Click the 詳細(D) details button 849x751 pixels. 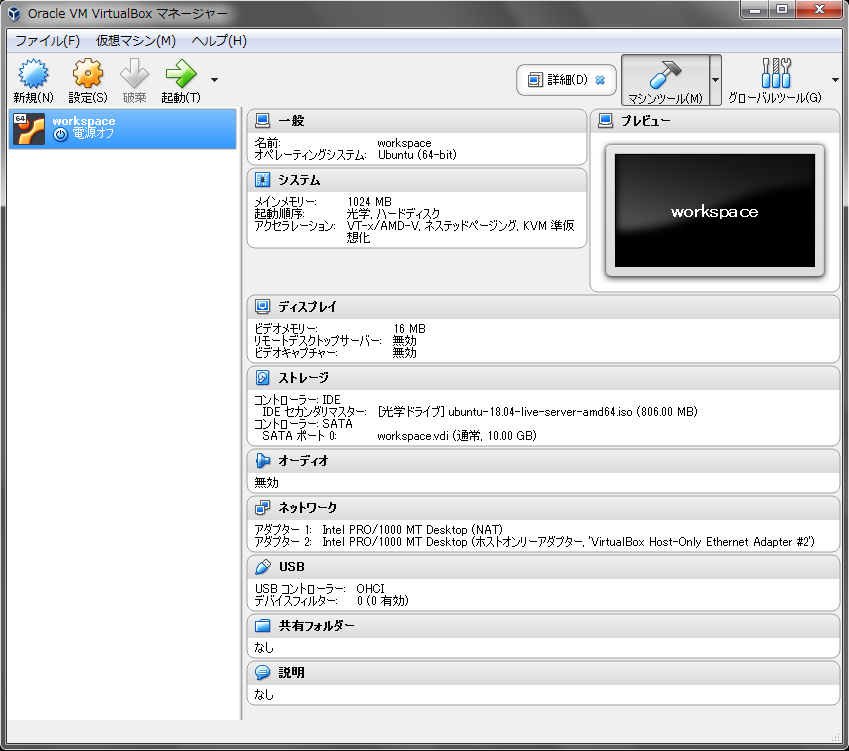[566, 80]
